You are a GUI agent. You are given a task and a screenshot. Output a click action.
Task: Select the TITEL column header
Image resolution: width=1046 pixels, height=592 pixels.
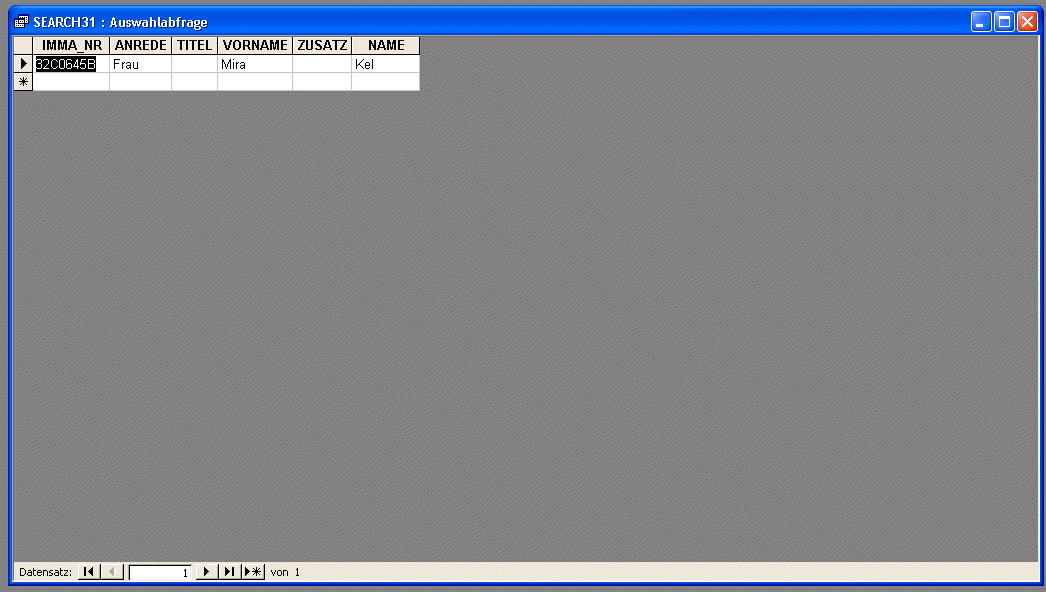(194, 45)
